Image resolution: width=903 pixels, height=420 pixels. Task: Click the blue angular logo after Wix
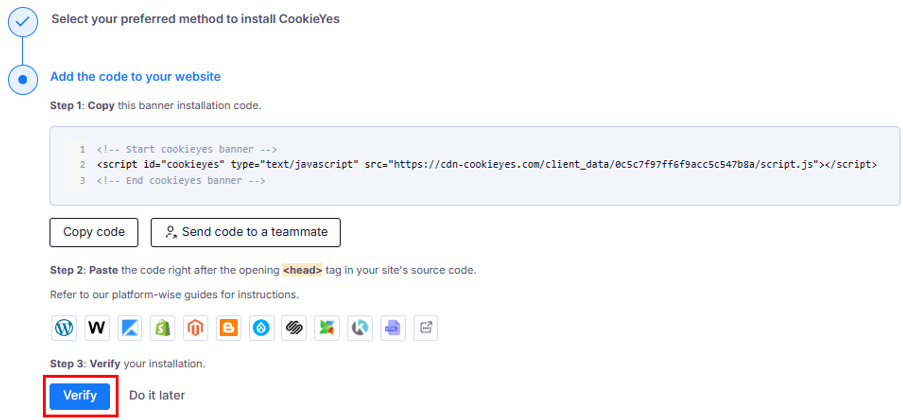point(130,327)
